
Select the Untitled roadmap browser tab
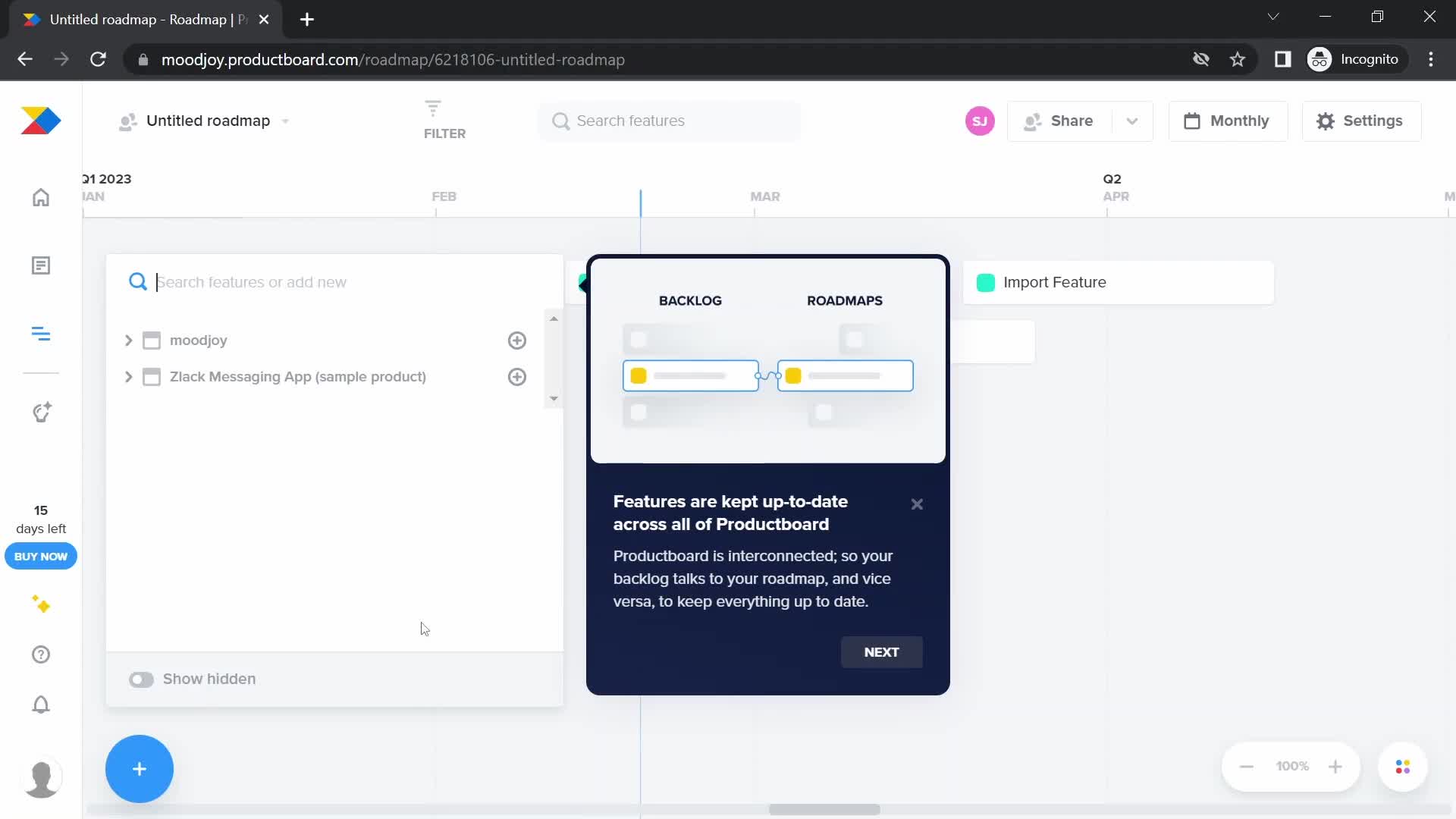144,20
